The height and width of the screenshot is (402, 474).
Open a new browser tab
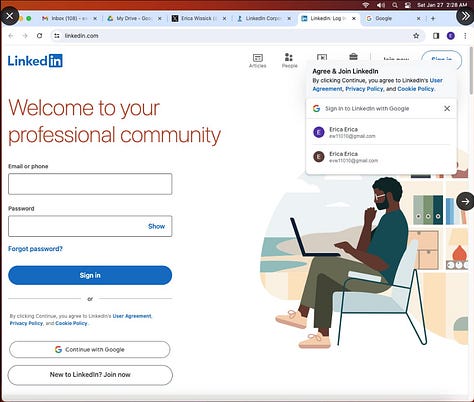[433, 19]
